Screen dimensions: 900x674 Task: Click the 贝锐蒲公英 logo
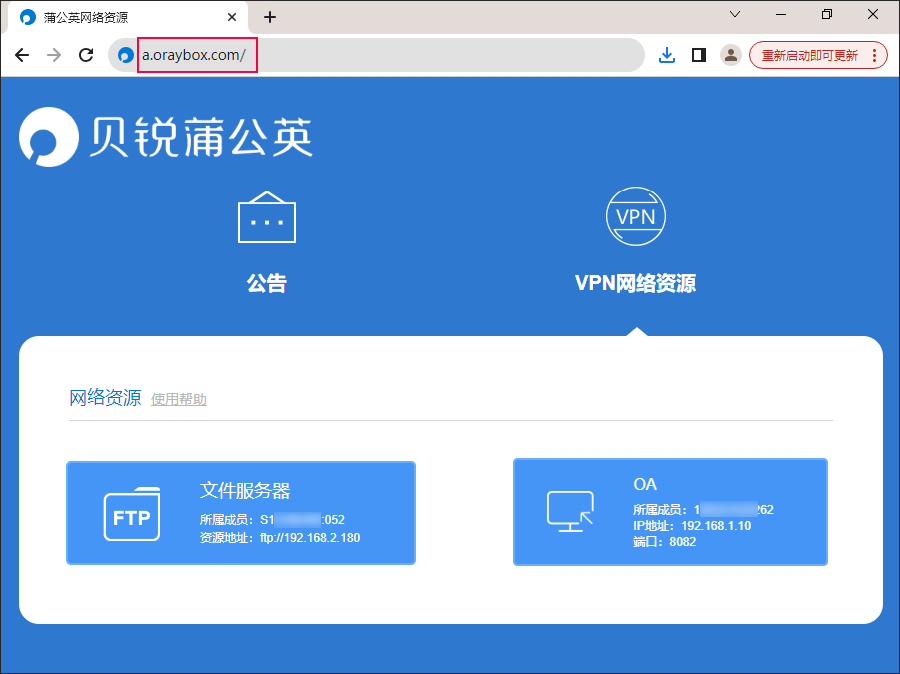coord(166,137)
